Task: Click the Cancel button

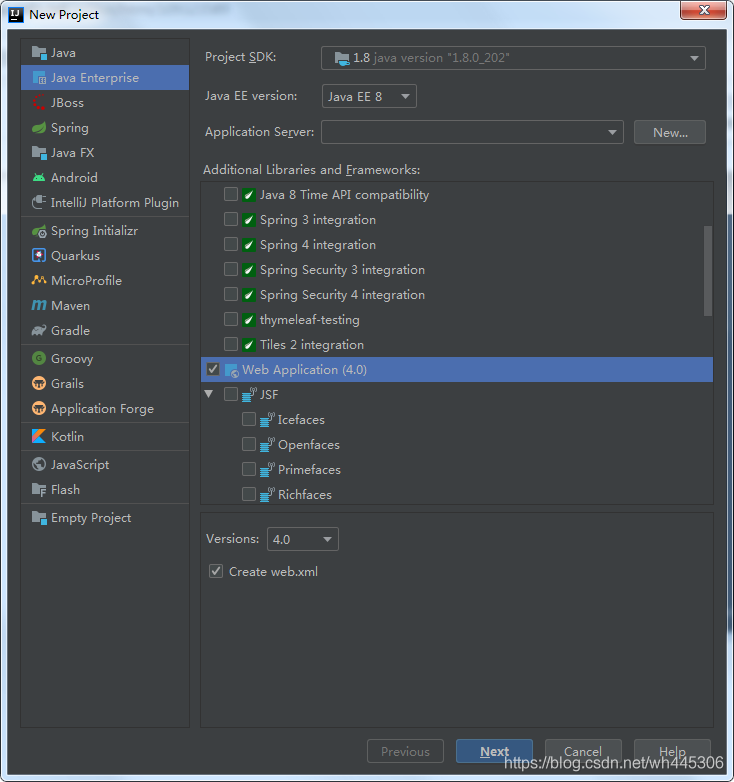Action: point(583,751)
